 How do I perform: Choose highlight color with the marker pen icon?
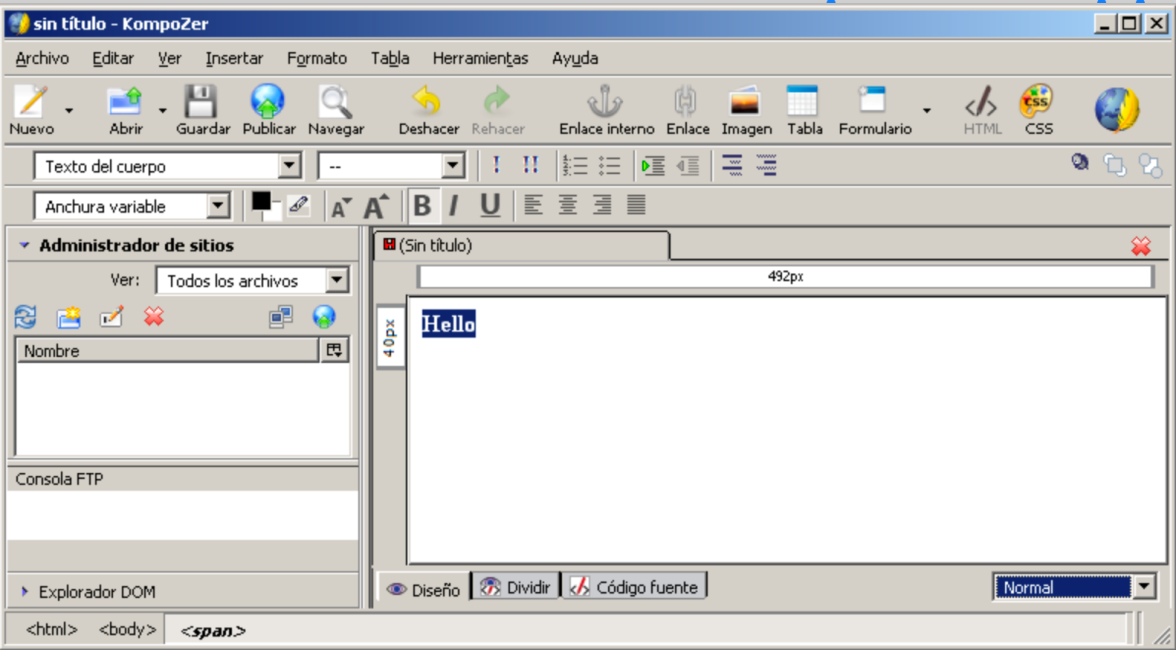(298, 205)
